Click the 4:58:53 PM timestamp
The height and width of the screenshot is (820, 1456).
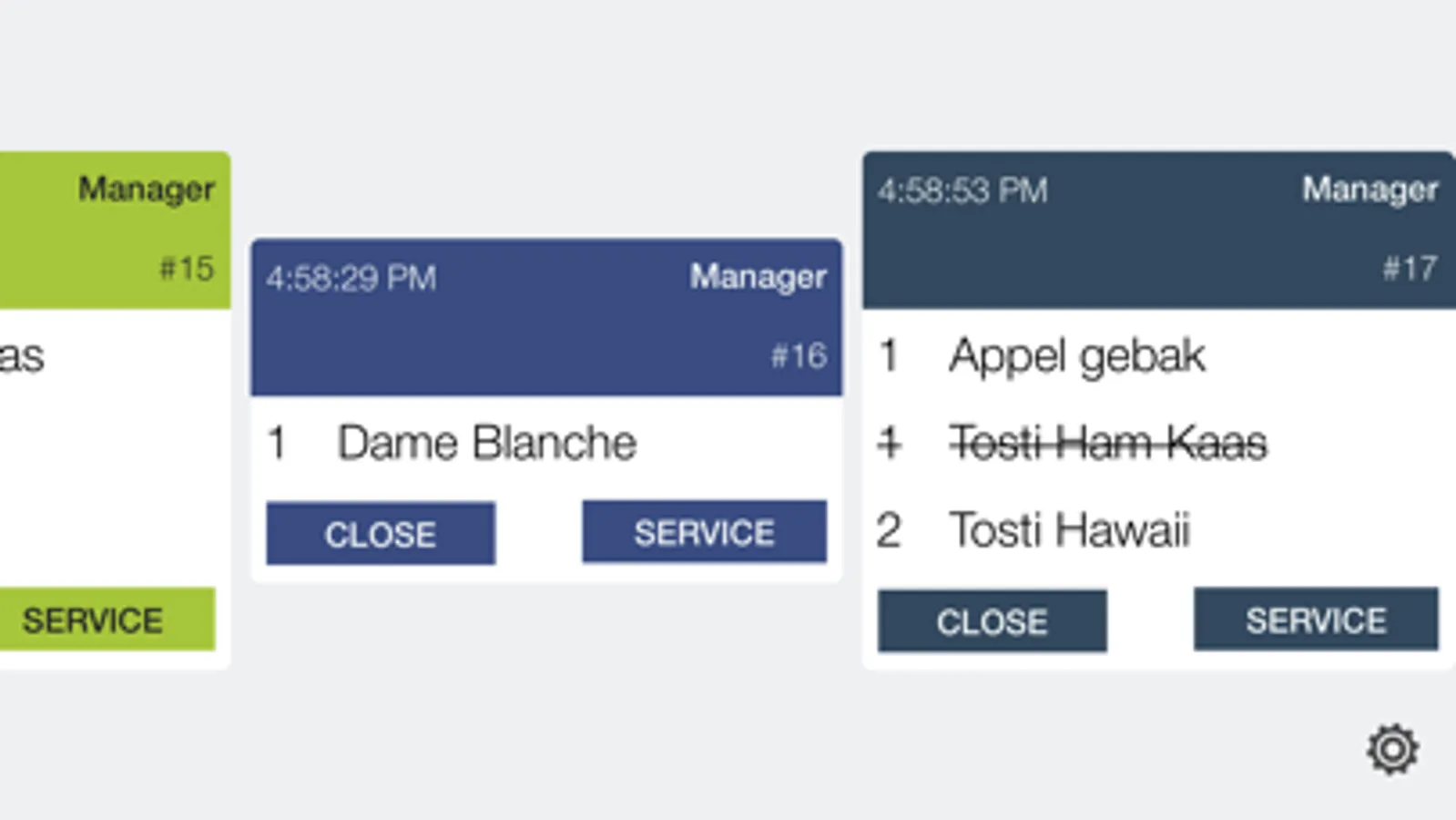tap(963, 190)
